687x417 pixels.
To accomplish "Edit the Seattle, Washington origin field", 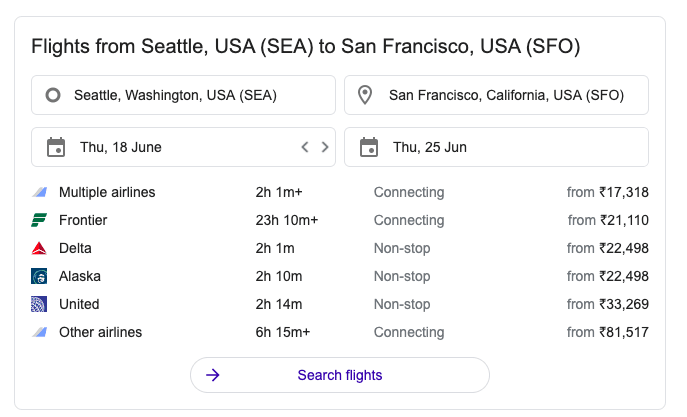I will (183, 95).
